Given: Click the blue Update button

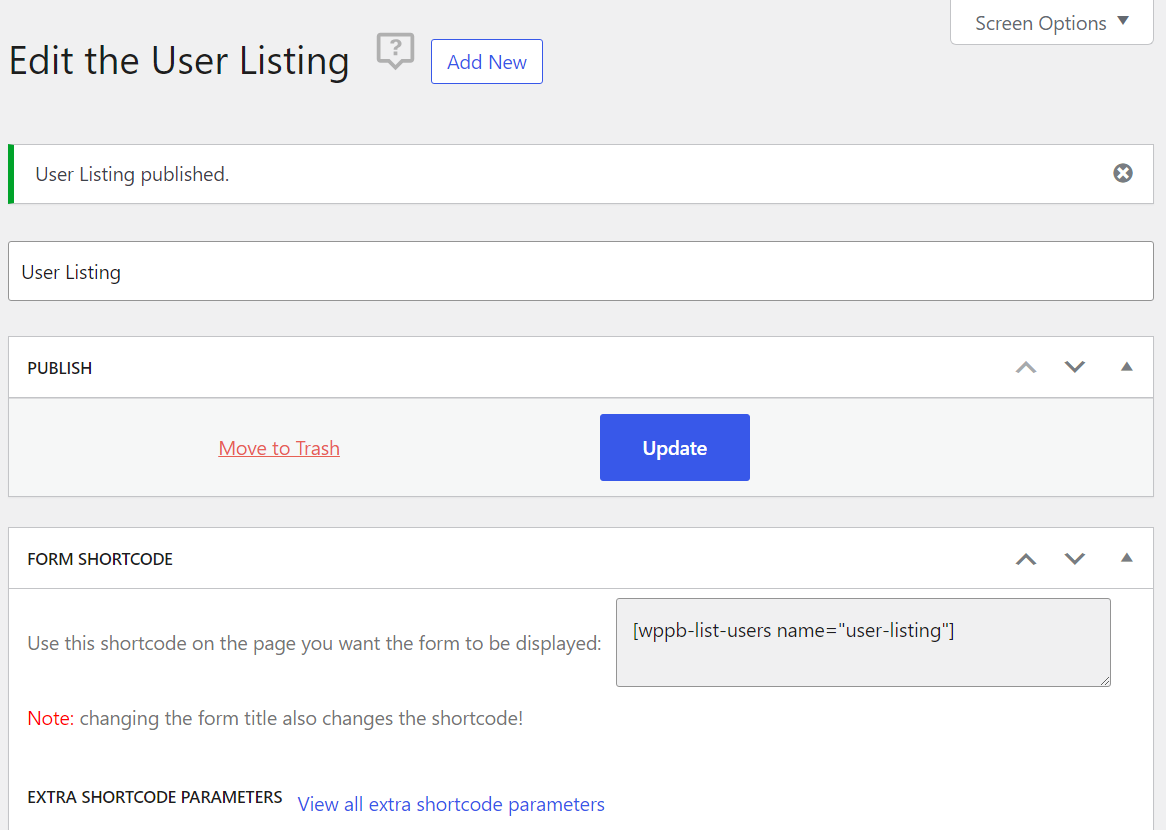Looking at the screenshot, I should tap(674, 448).
